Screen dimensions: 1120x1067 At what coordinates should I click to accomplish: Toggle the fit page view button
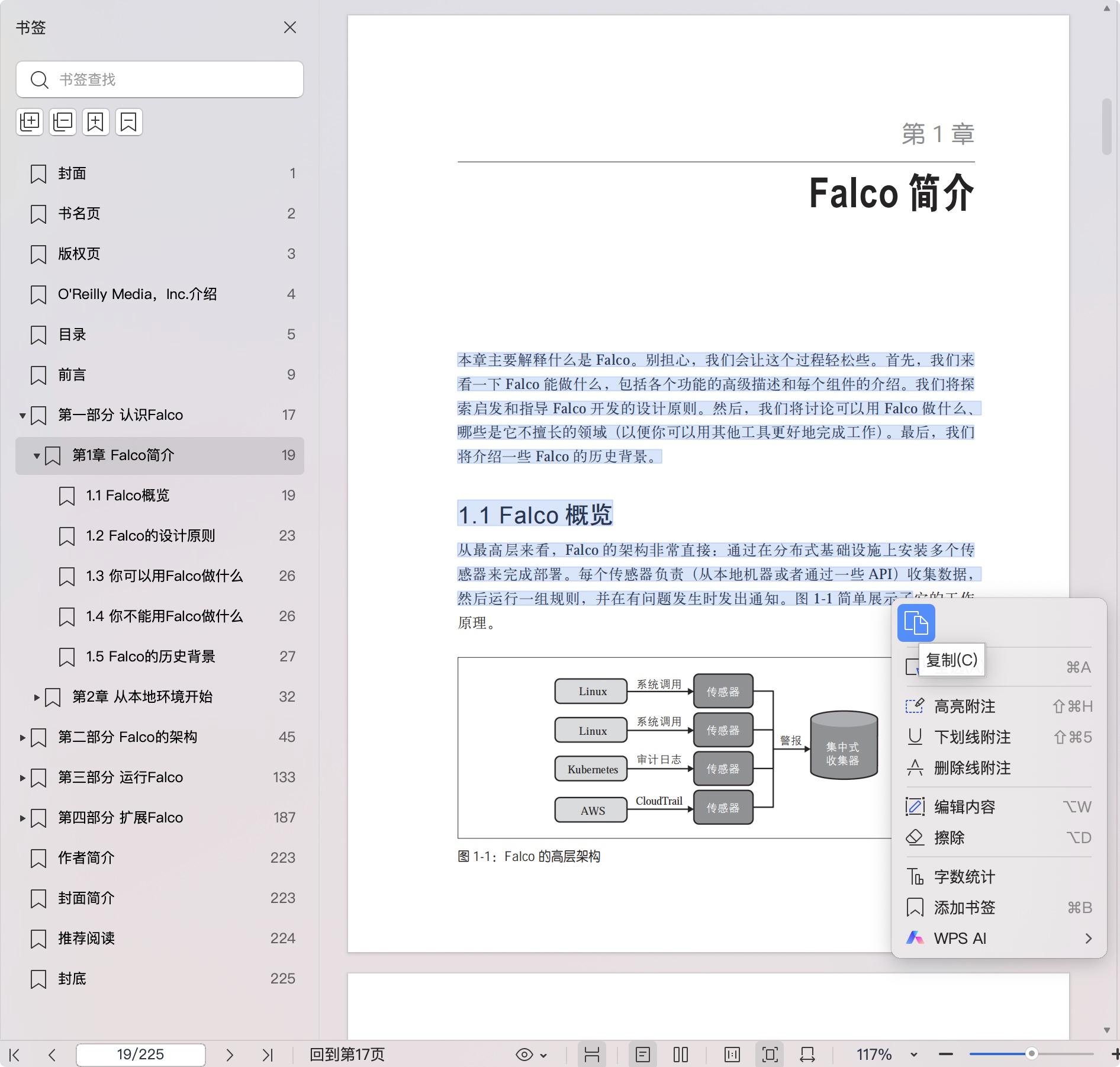770,1055
